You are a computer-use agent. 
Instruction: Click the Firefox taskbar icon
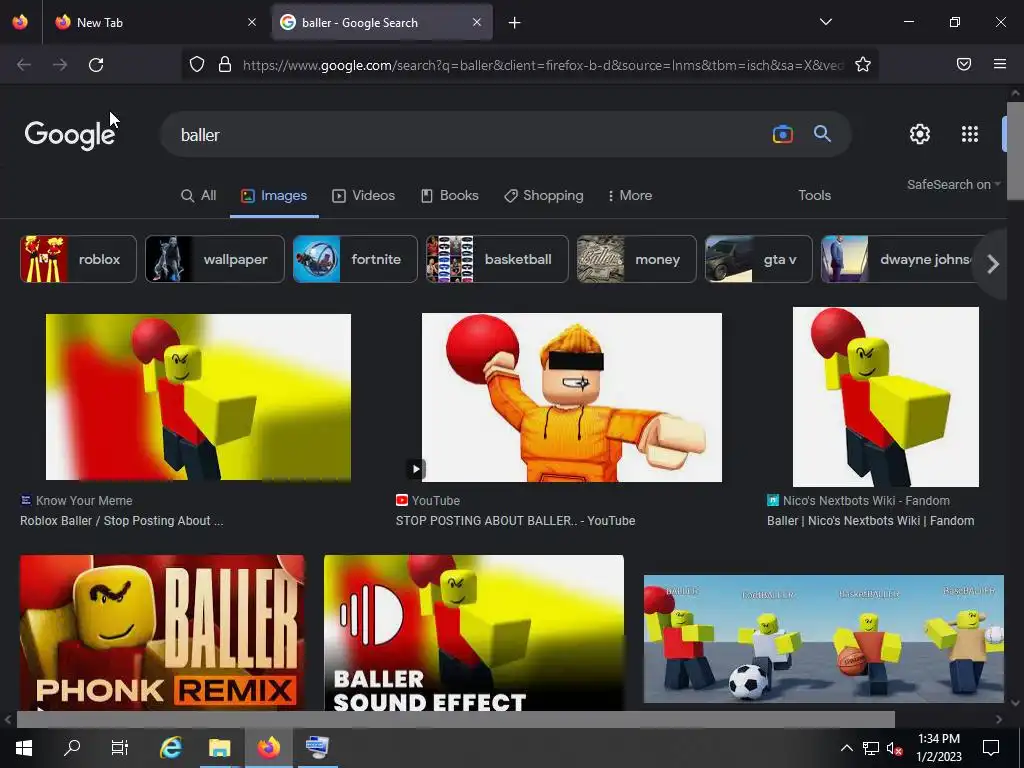coord(268,747)
